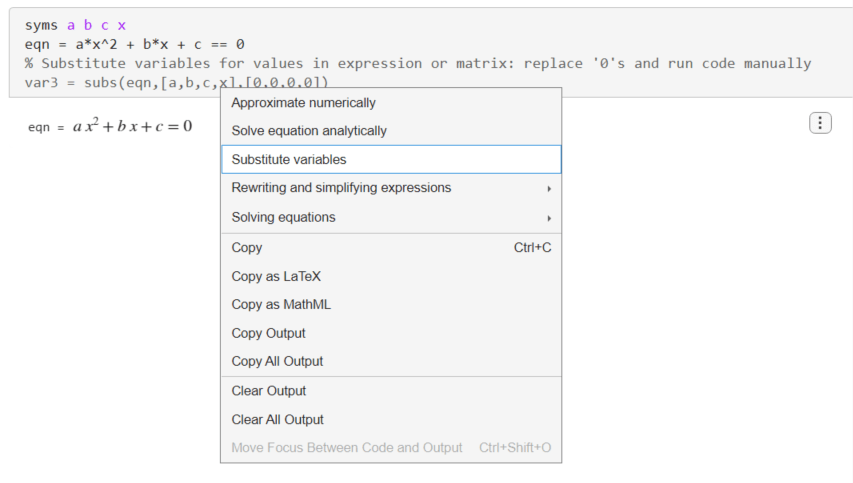
Task: Select Copy All Output
Action: (277, 361)
